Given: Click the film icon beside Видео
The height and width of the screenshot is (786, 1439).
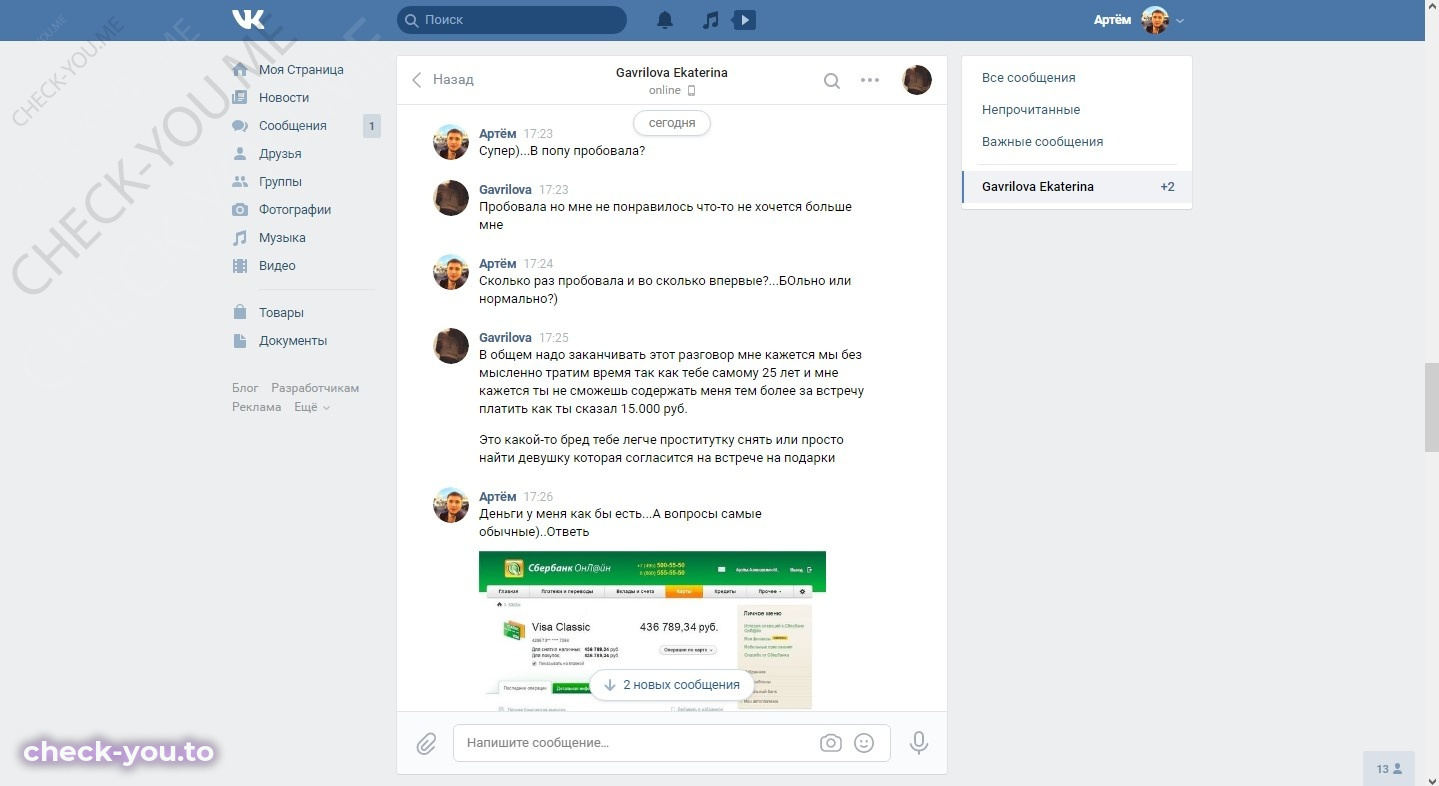Looking at the screenshot, I should point(240,266).
